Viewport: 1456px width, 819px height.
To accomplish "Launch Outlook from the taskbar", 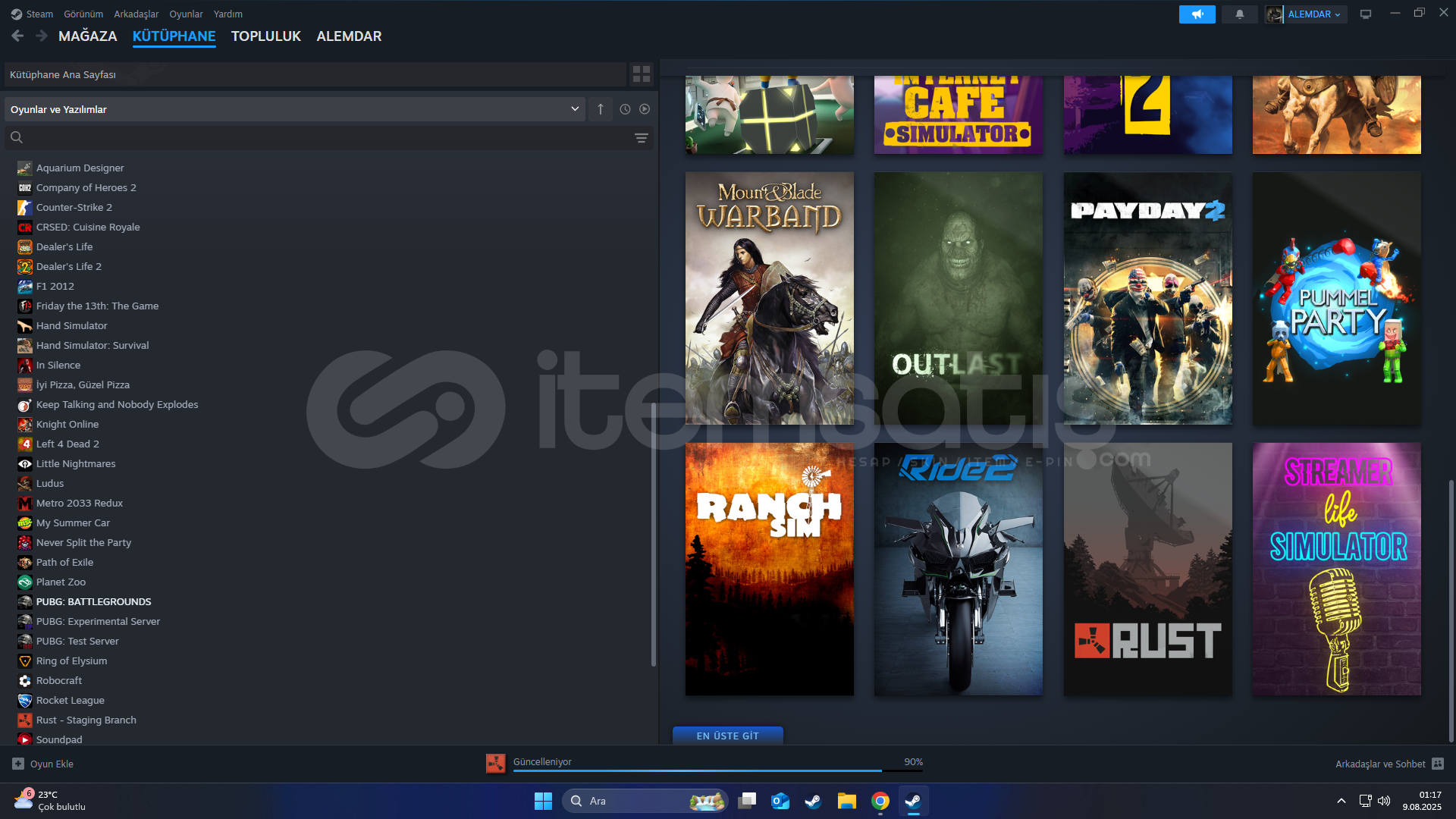I will pyautogui.click(x=780, y=801).
